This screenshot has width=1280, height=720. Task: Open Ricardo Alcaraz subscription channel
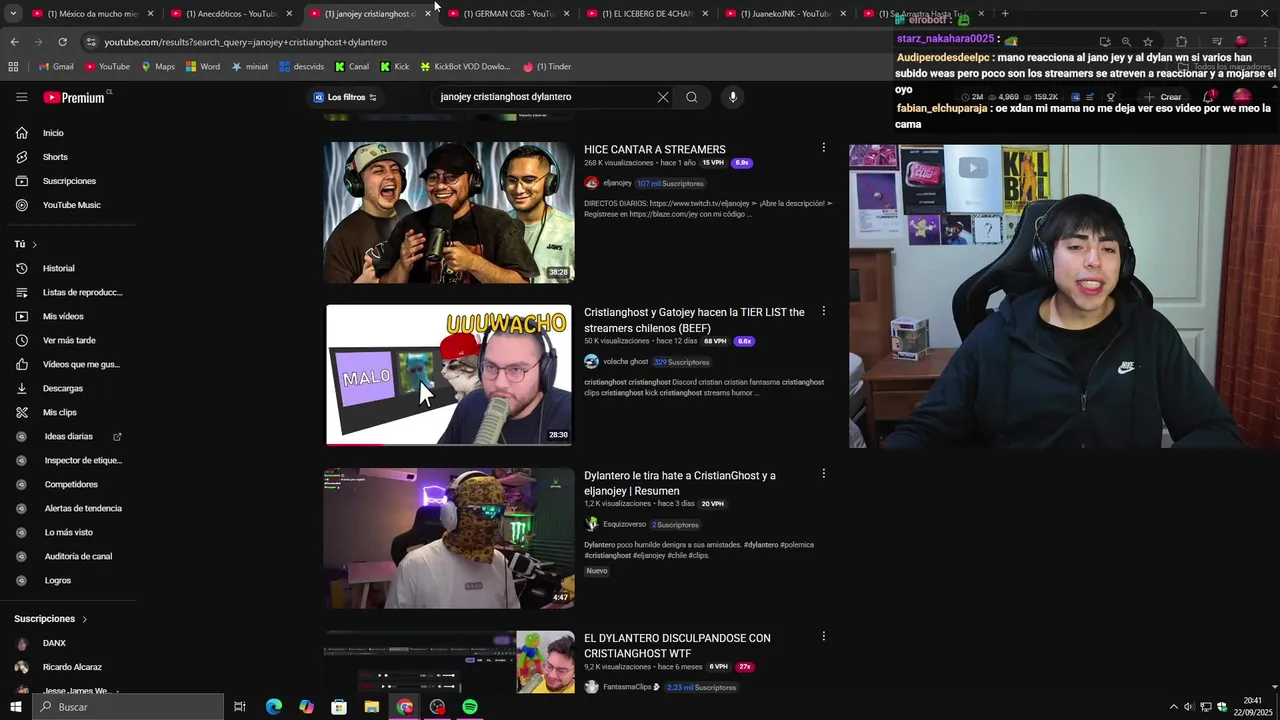coord(71,667)
